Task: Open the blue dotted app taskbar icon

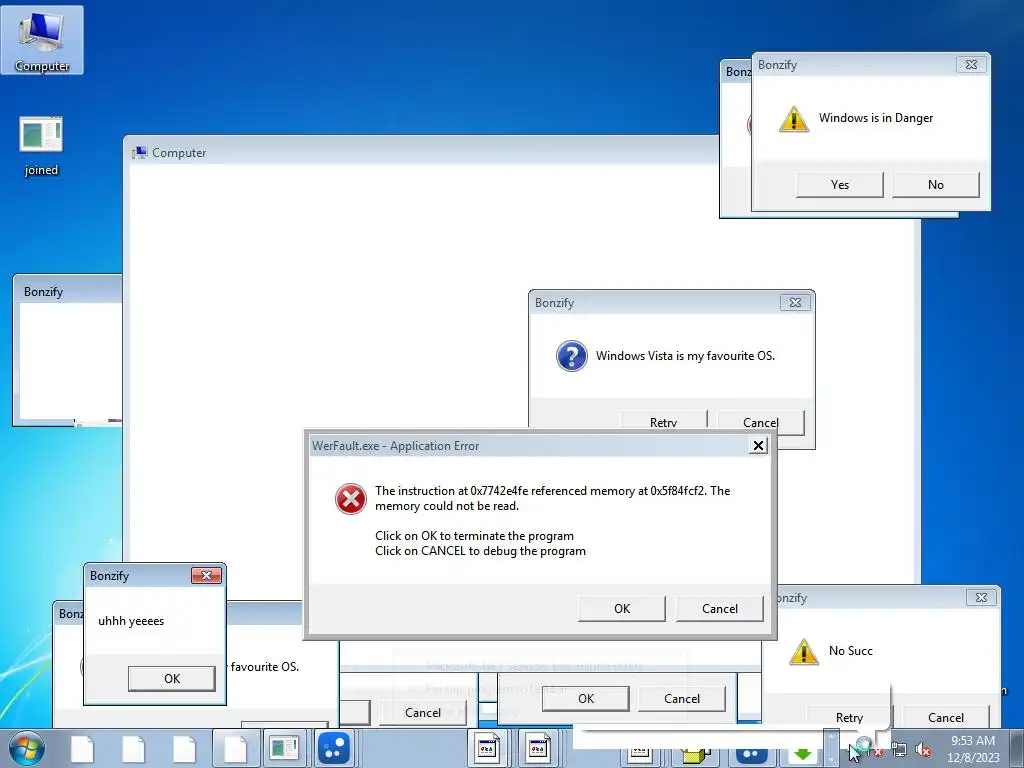Action: (334, 748)
